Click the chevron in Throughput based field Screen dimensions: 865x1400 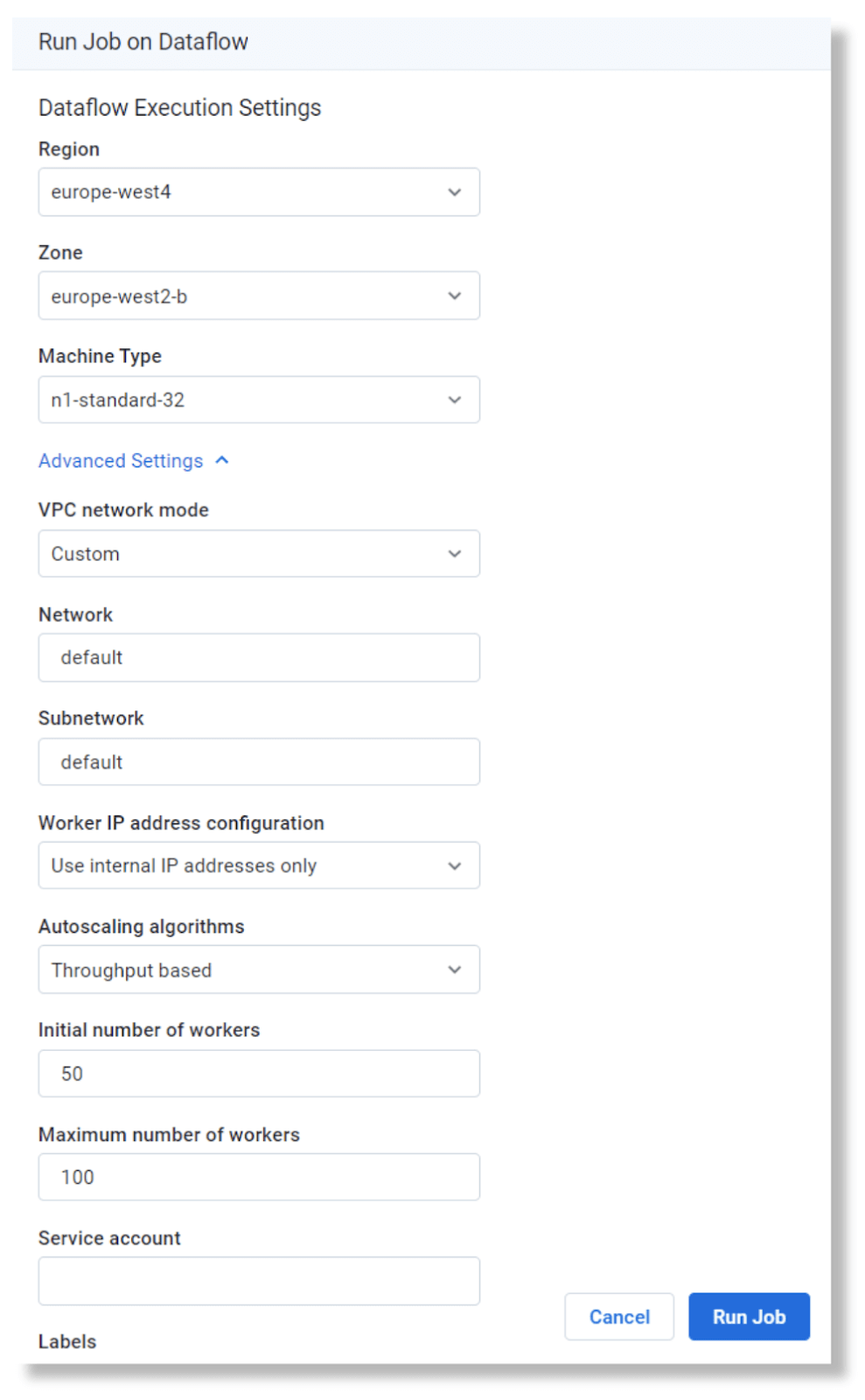pos(455,969)
